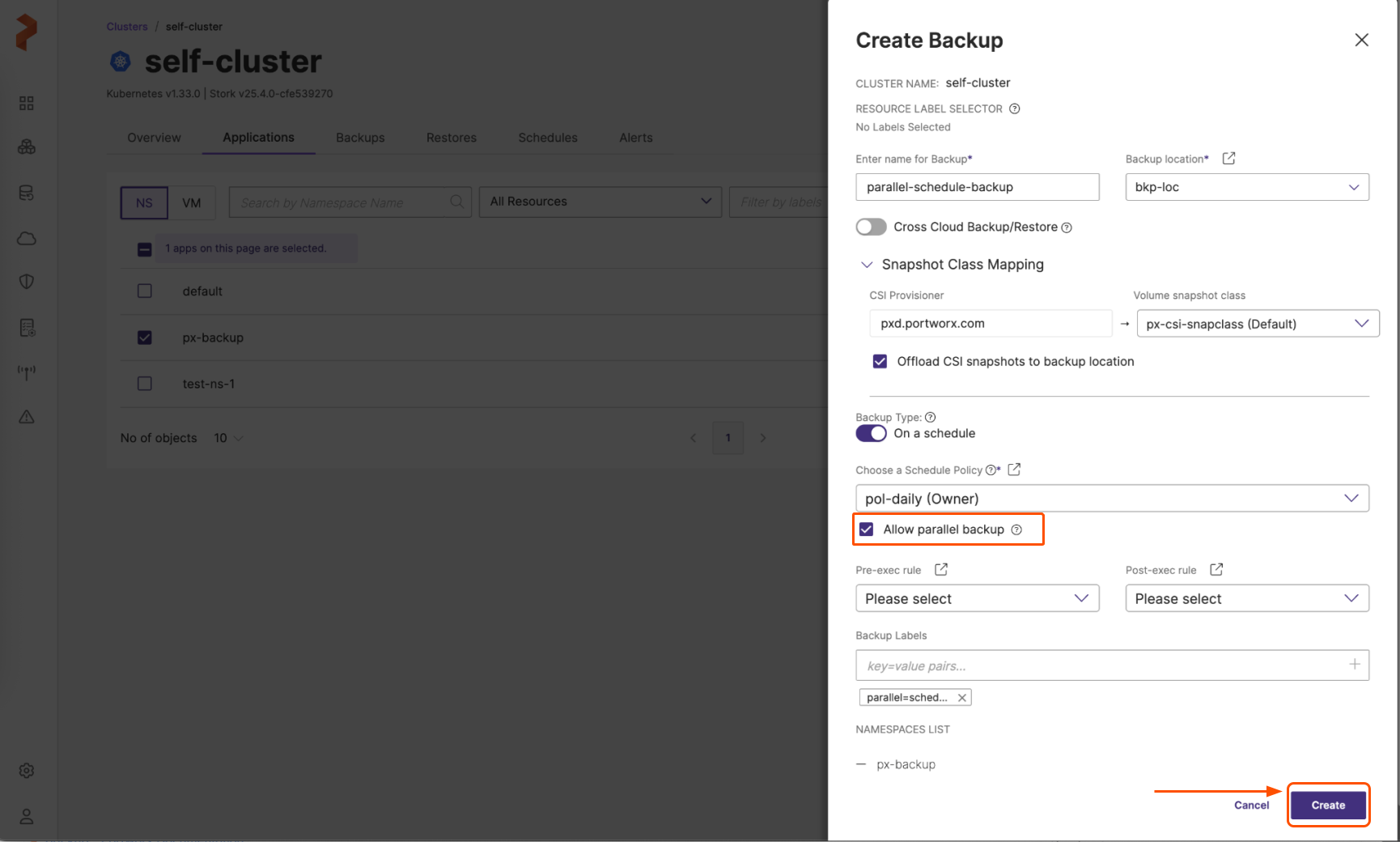Collapse the Snapshot Class Mapping section
The height and width of the screenshot is (842, 1400).
[x=867, y=265]
